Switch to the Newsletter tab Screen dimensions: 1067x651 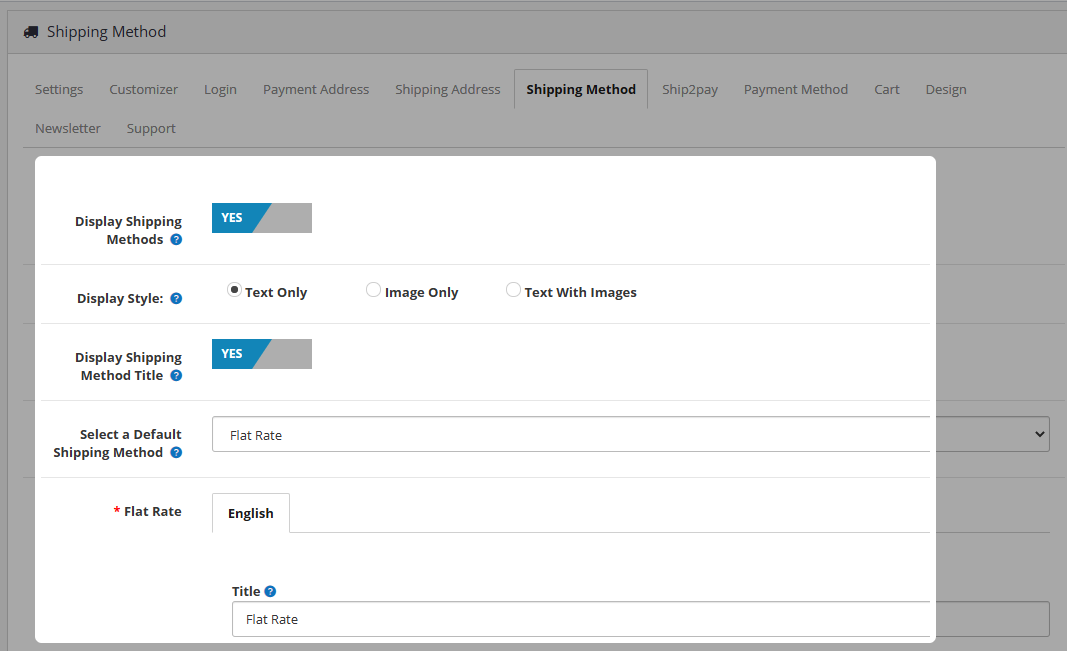point(68,129)
